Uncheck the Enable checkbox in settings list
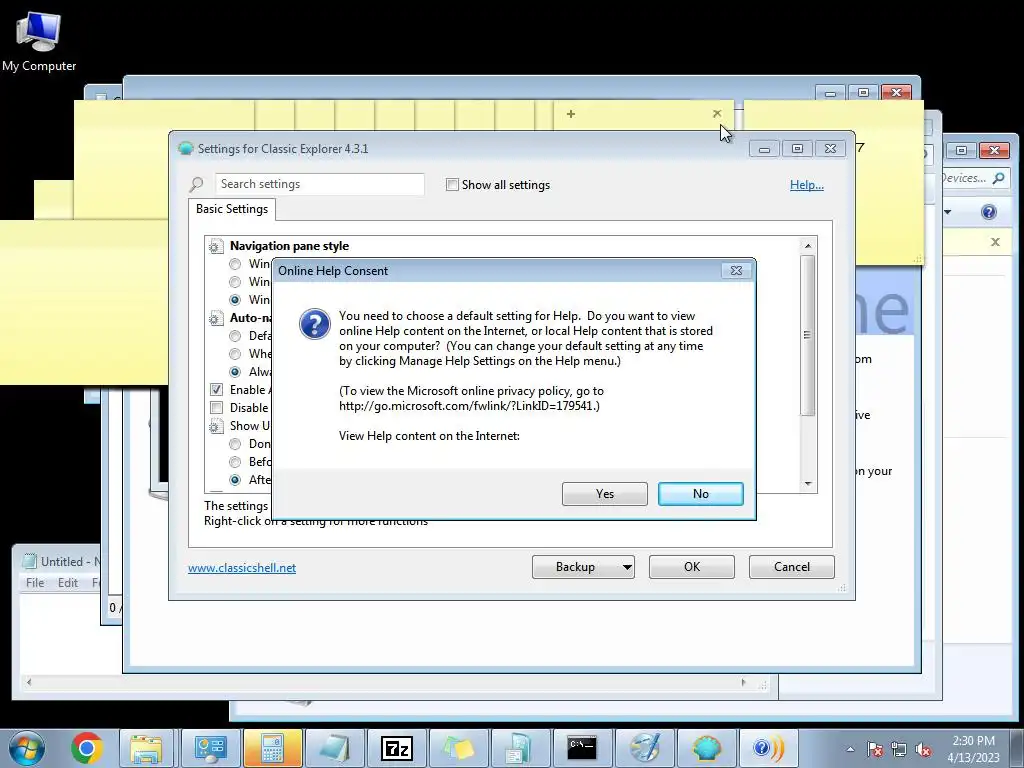 coord(216,390)
